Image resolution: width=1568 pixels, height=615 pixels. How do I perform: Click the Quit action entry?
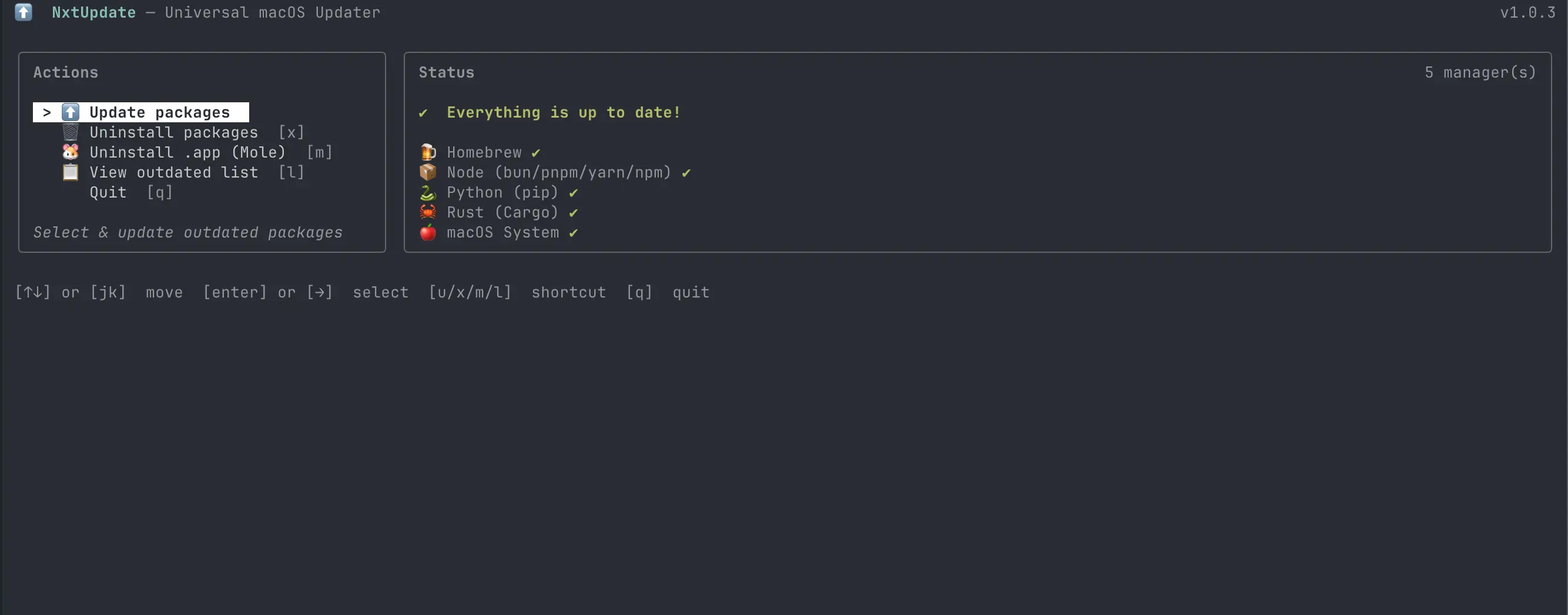click(108, 192)
